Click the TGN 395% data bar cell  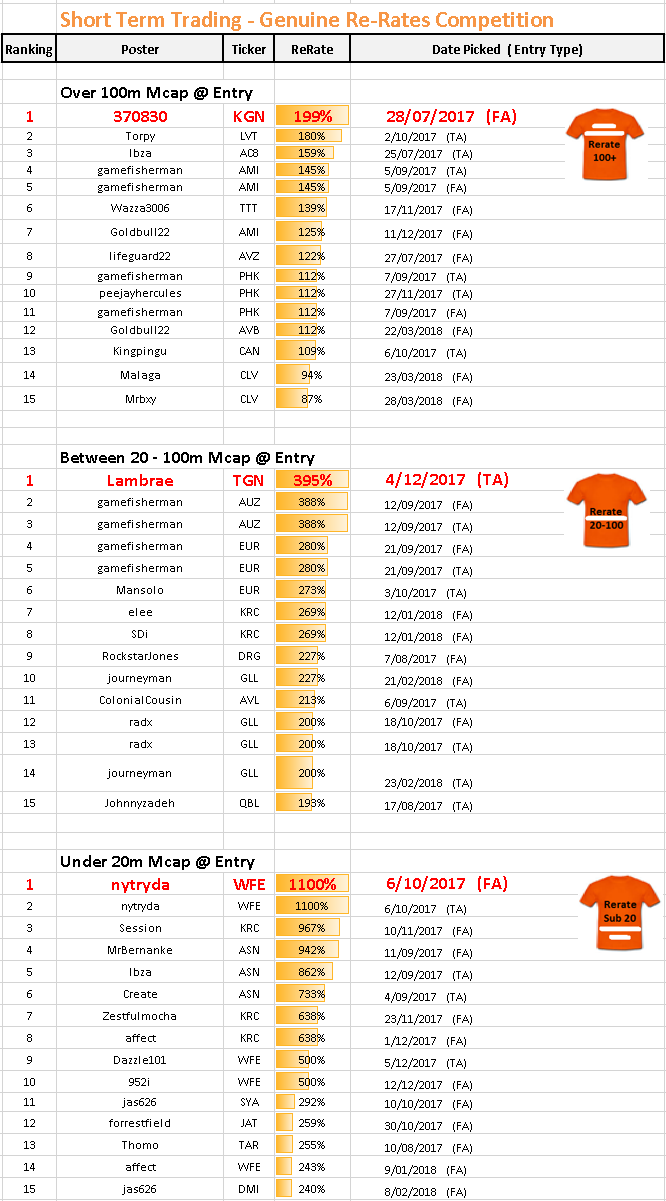coord(312,480)
